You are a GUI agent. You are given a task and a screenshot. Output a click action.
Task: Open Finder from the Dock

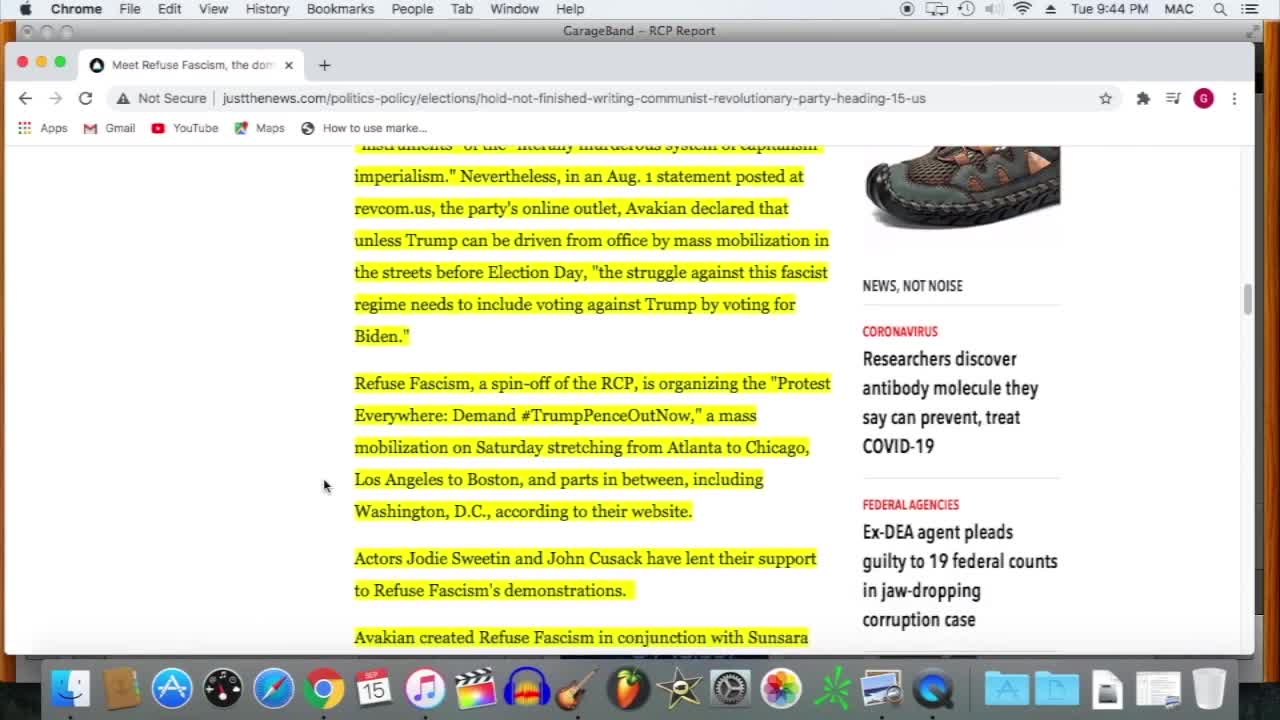coord(70,688)
